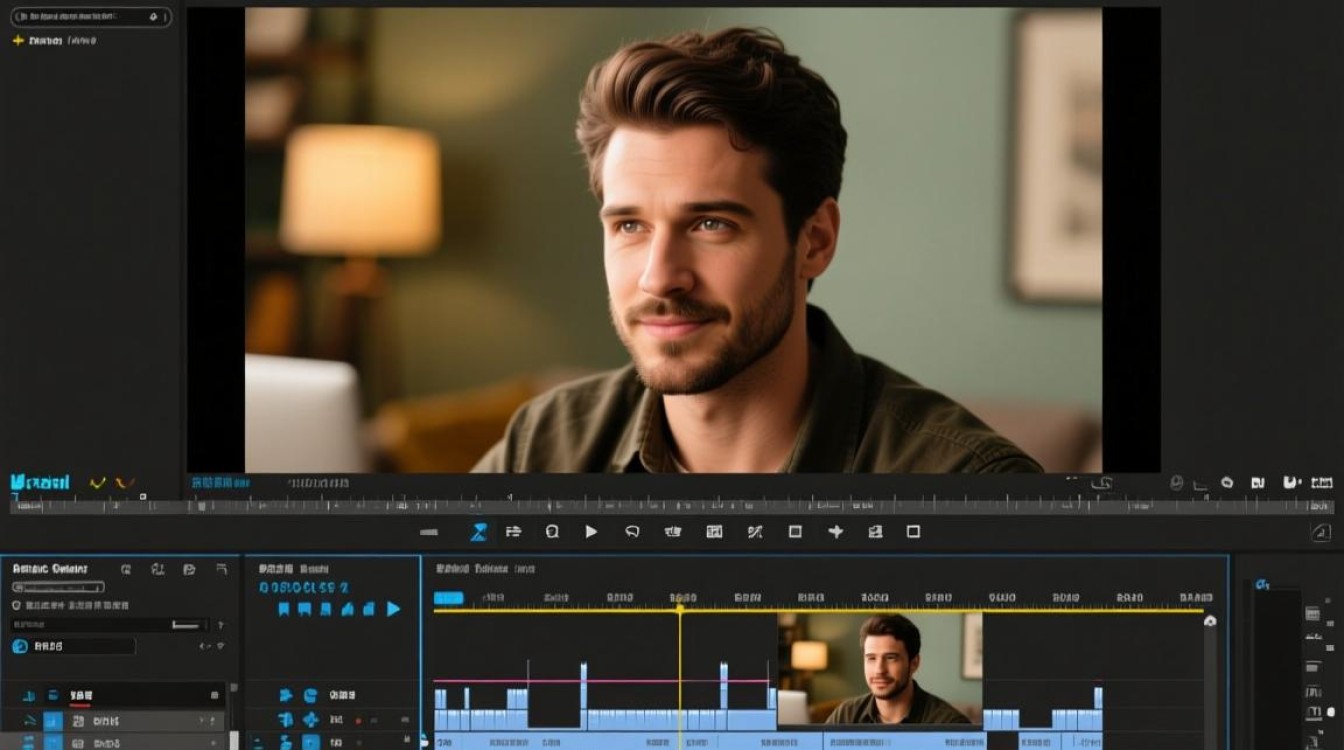Image resolution: width=1344 pixels, height=750 pixels.
Task: Click the blue circular clock icon in the left panel
Action: [x=19, y=647]
